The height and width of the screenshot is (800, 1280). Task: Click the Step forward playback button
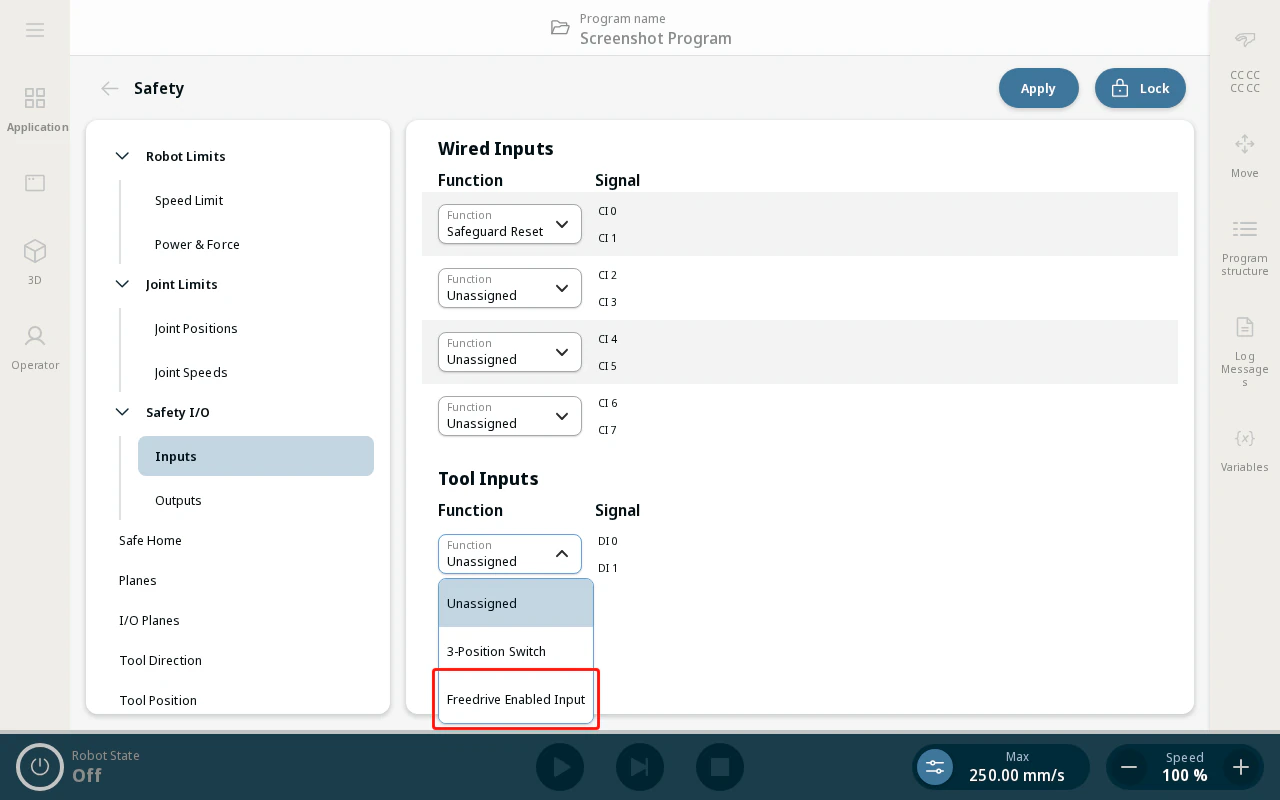point(640,767)
